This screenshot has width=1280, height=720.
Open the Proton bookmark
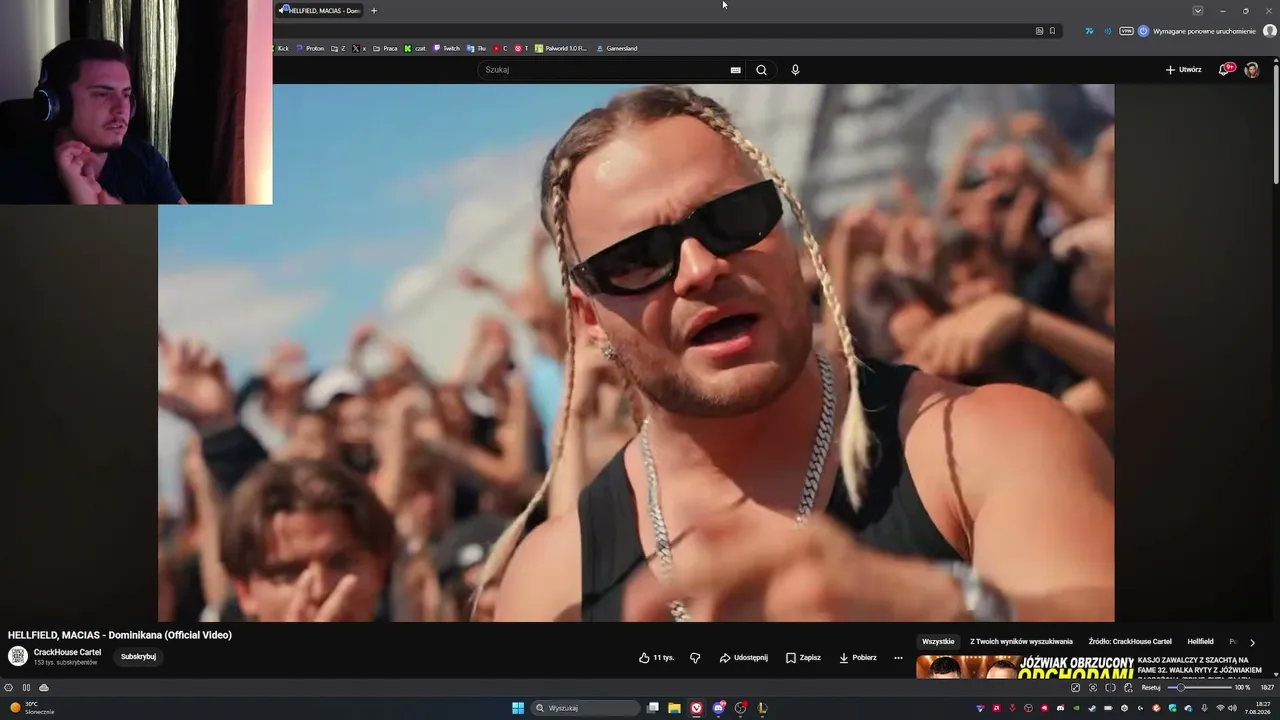coord(310,48)
